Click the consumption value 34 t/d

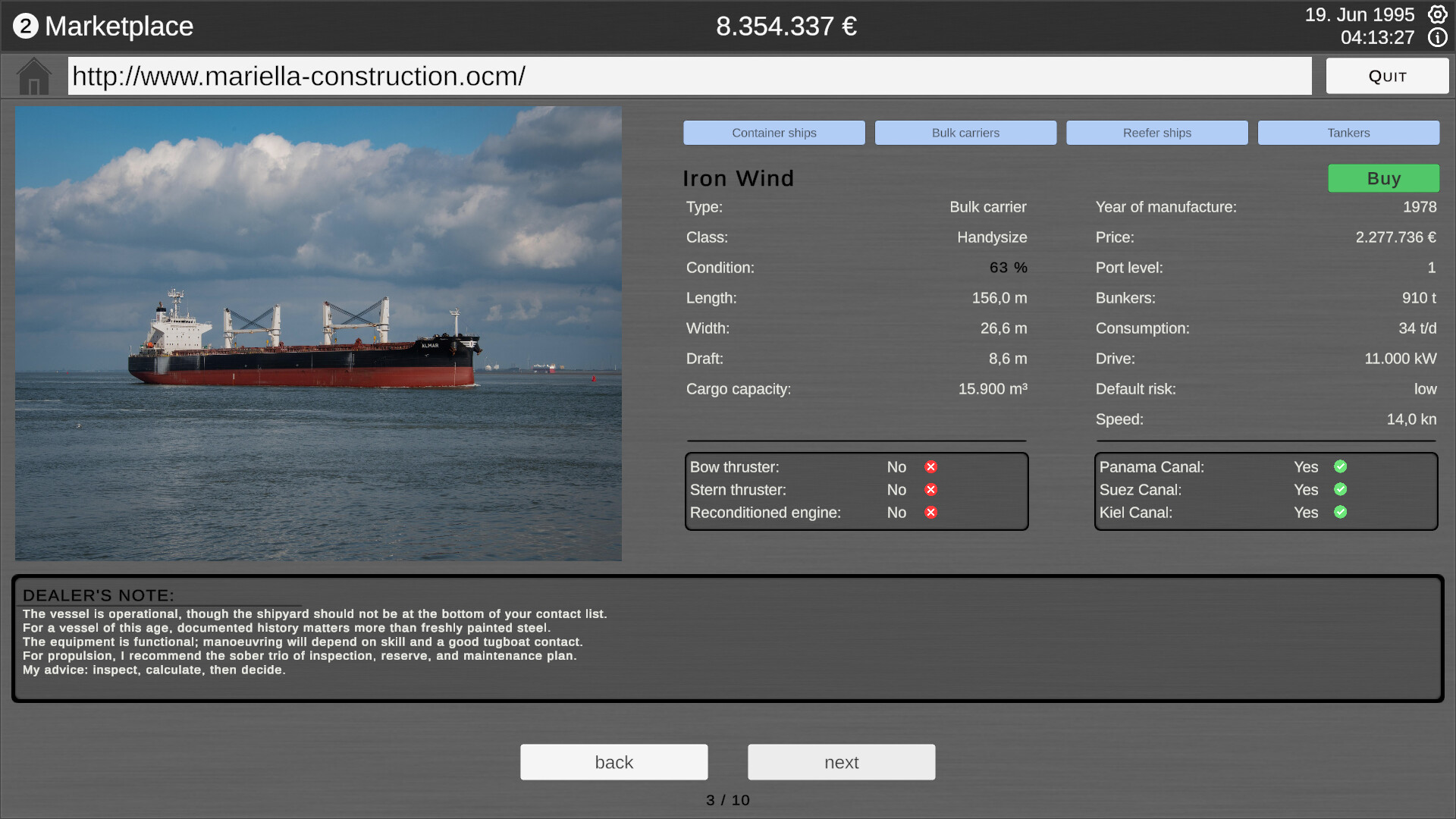pos(1417,328)
